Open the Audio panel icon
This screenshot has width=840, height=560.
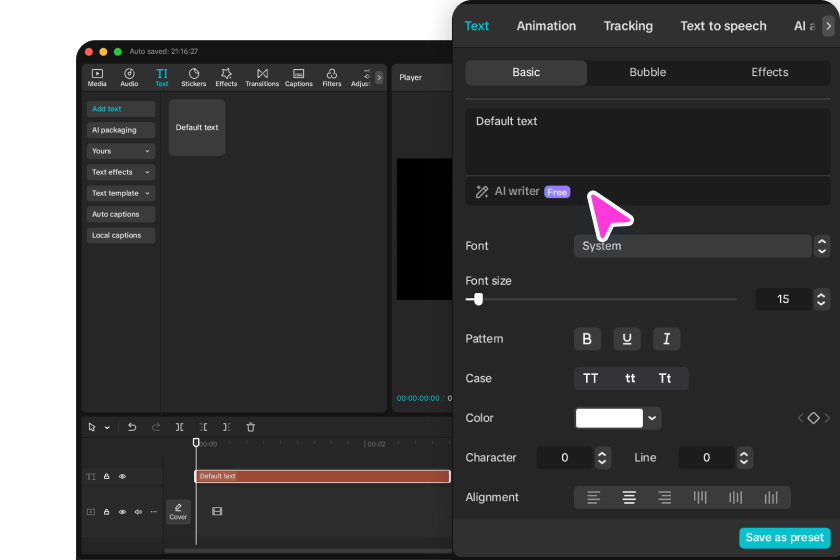tap(129, 77)
